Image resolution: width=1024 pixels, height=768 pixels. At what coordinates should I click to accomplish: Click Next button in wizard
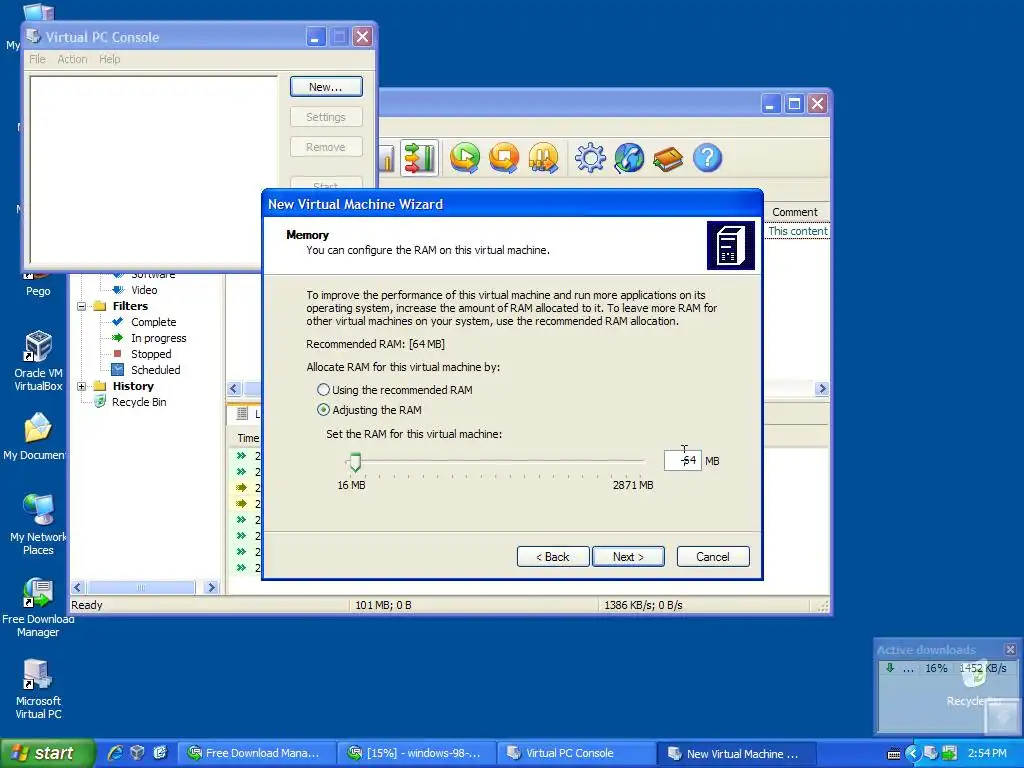click(x=628, y=556)
